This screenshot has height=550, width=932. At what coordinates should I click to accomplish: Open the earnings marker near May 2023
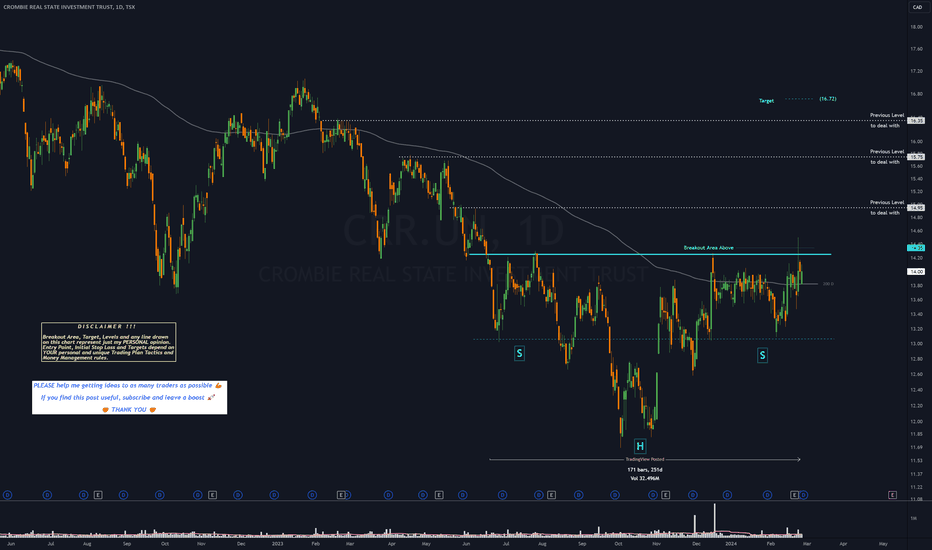tap(439, 495)
